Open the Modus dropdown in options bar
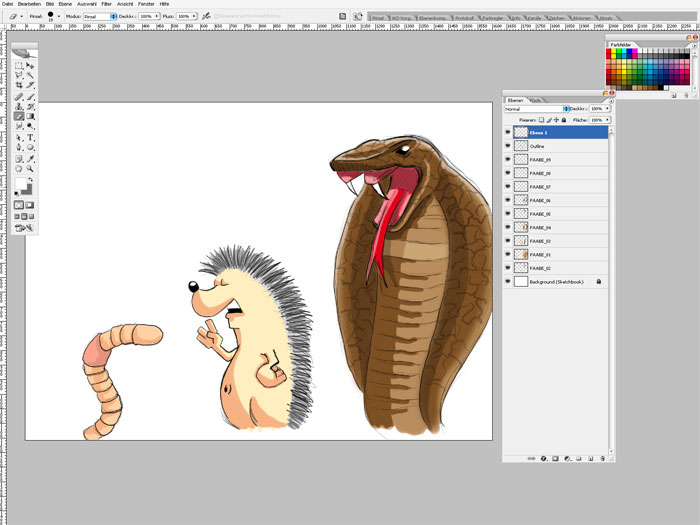This screenshot has width=700, height=525. [x=99, y=17]
